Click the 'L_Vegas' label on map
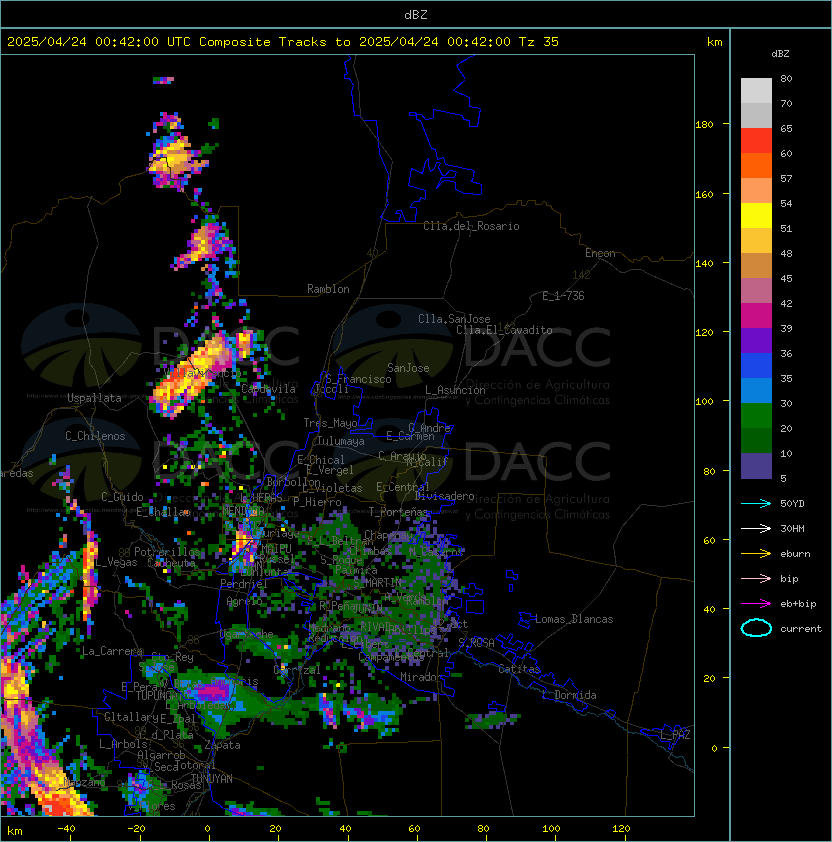The image size is (832, 842). point(116,562)
